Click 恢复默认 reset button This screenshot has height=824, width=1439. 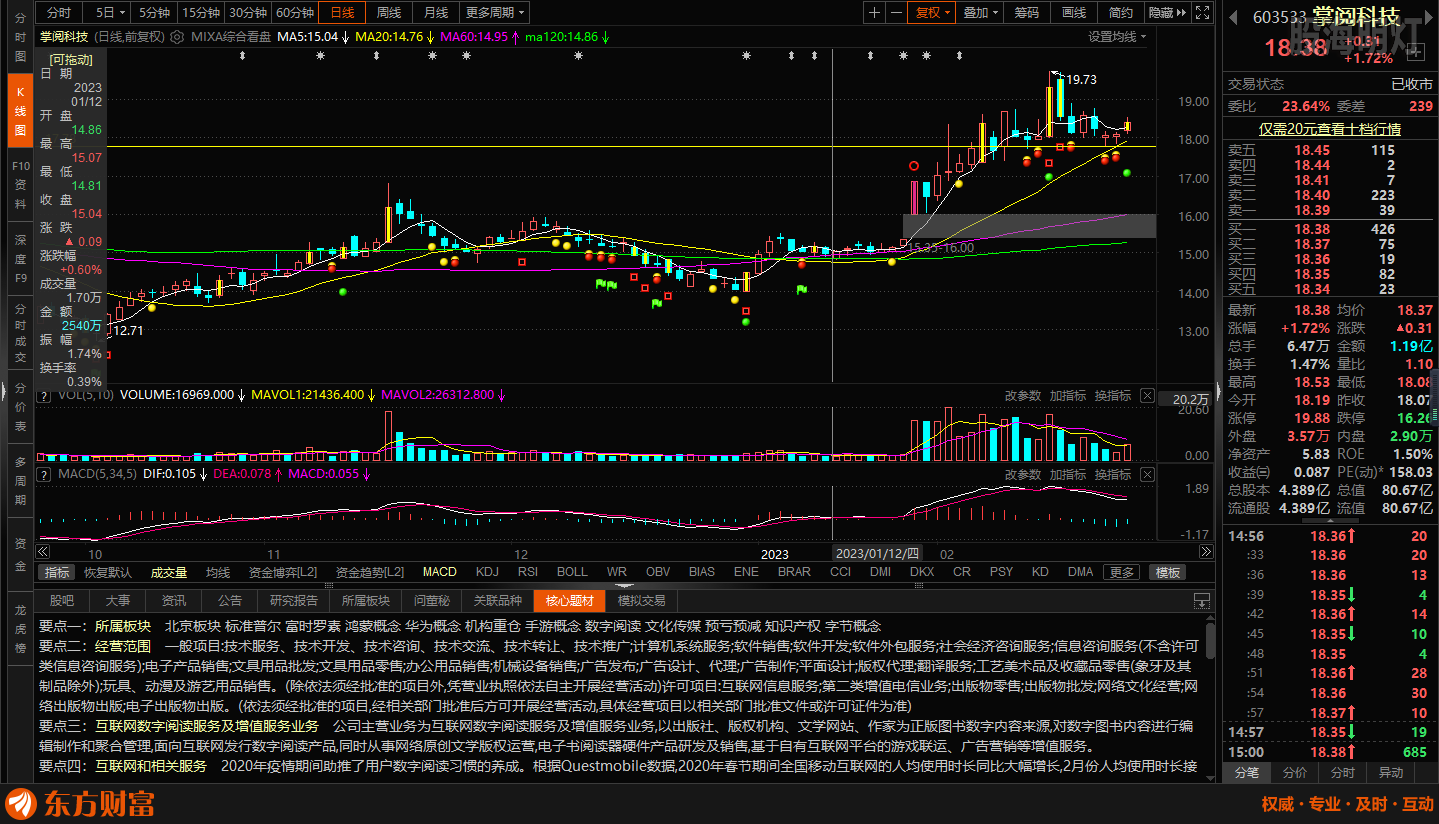coord(108,572)
